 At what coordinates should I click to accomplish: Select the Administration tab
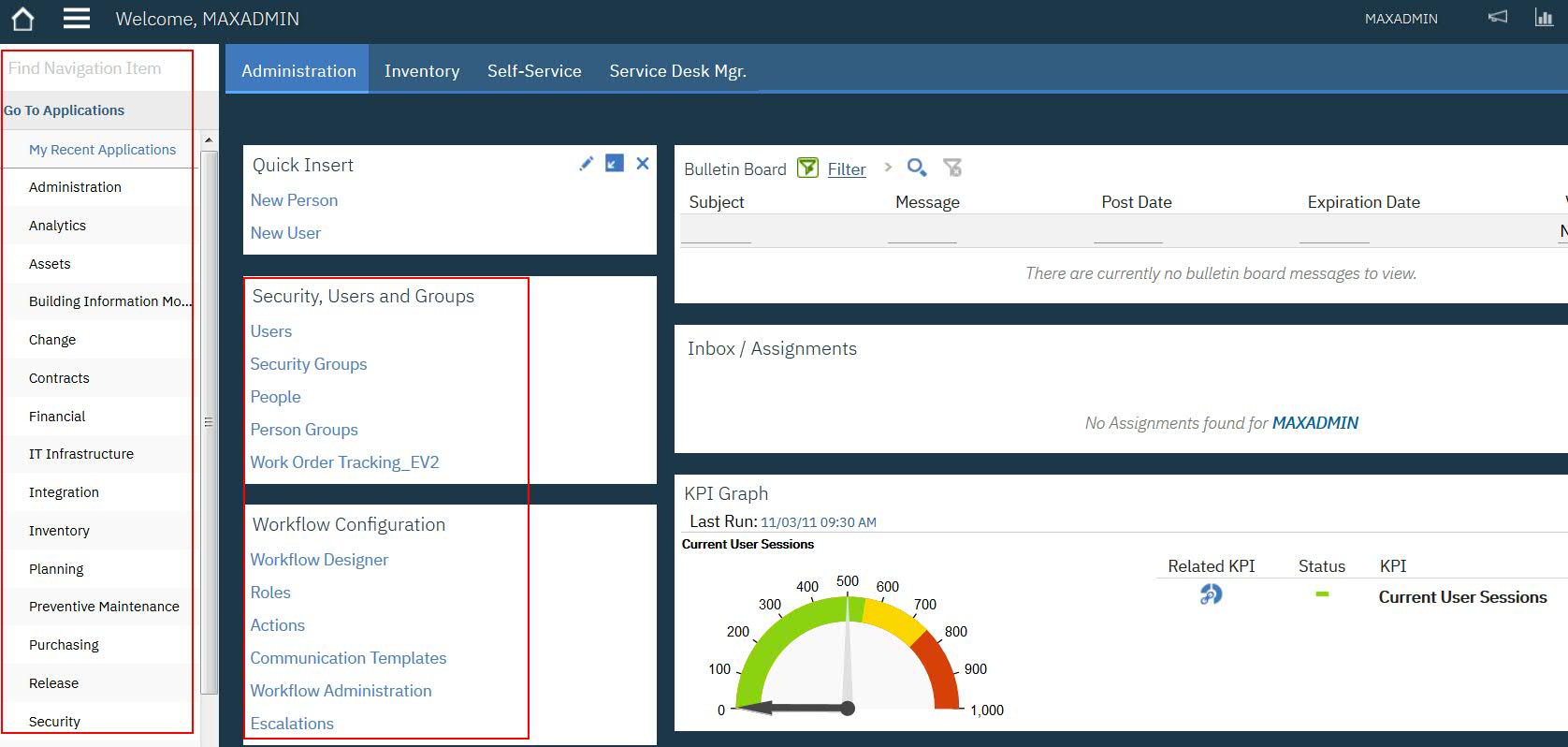coord(298,70)
